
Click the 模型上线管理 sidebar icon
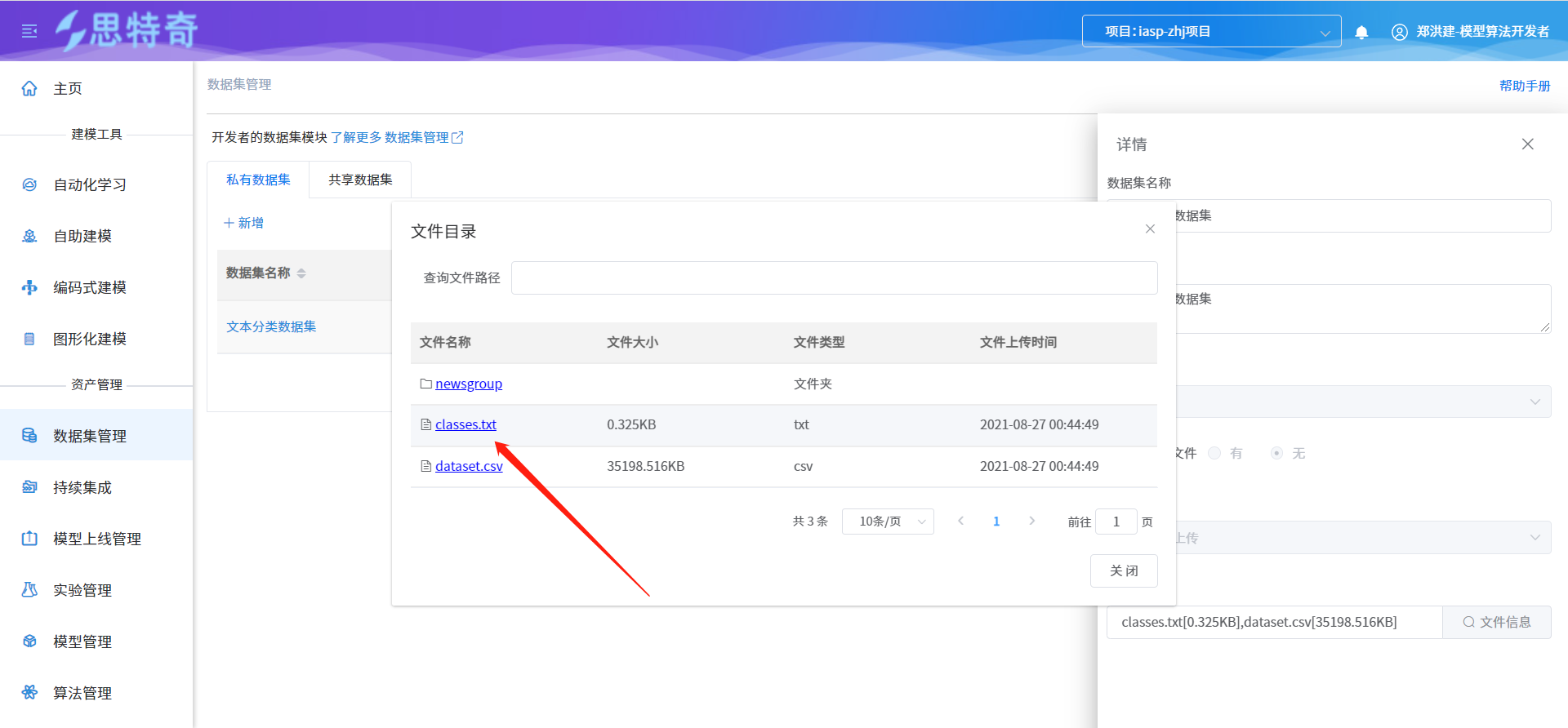tap(29, 539)
